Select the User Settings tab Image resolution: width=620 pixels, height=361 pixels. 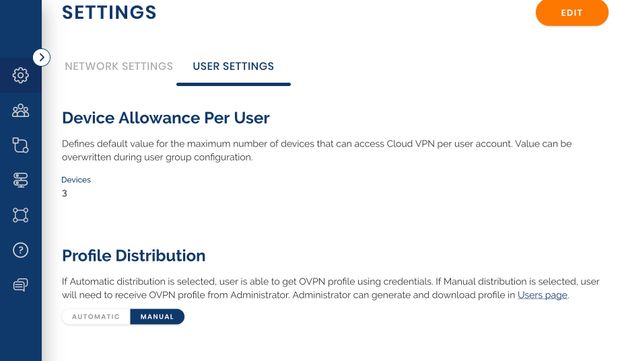233,66
